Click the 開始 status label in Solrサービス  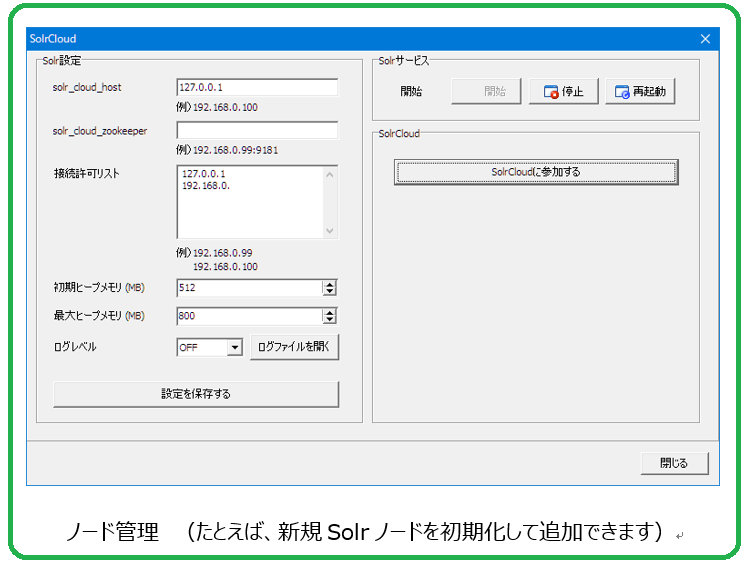(411, 91)
